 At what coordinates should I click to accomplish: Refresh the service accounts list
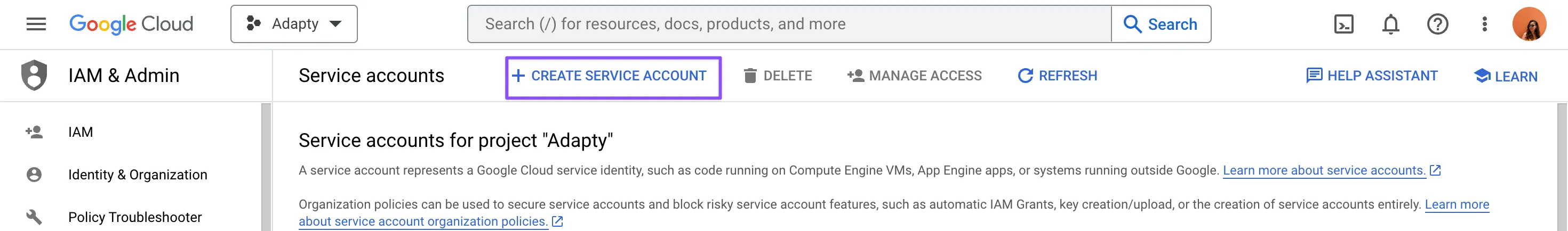click(1057, 76)
